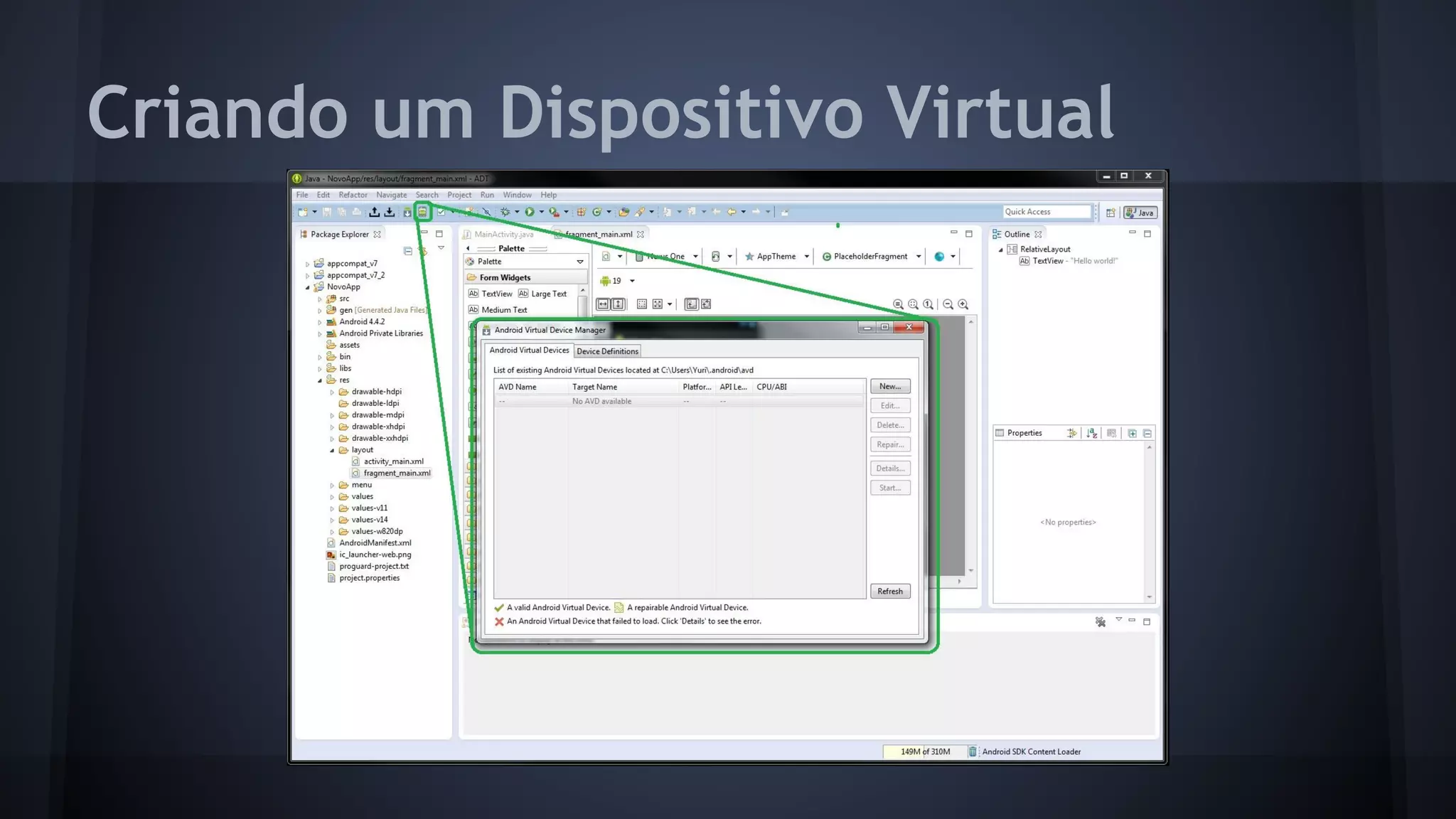Screen dimensions: 1456x819
Task: Switch to the Device Definitions tab
Action: click(x=607, y=351)
